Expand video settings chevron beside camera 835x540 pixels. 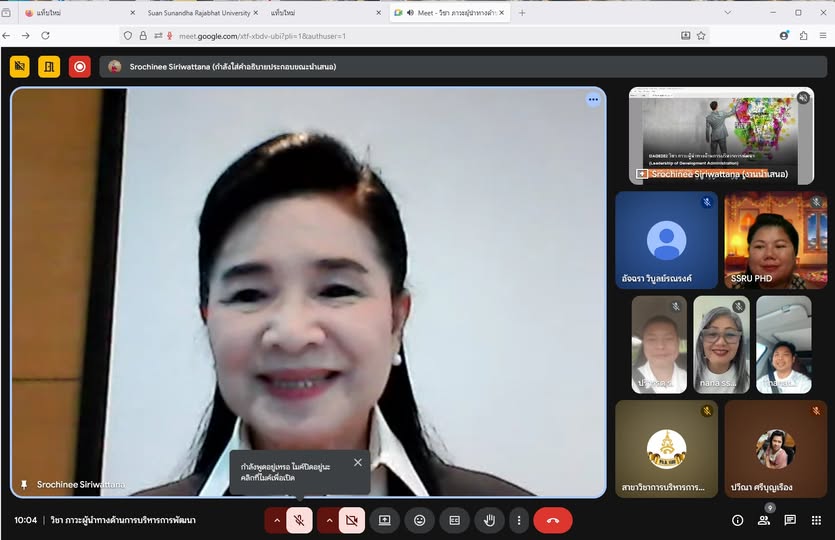[328, 520]
